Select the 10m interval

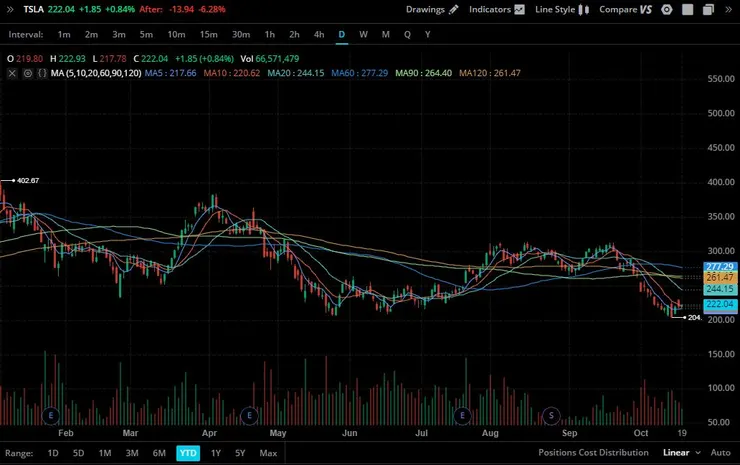coord(176,34)
